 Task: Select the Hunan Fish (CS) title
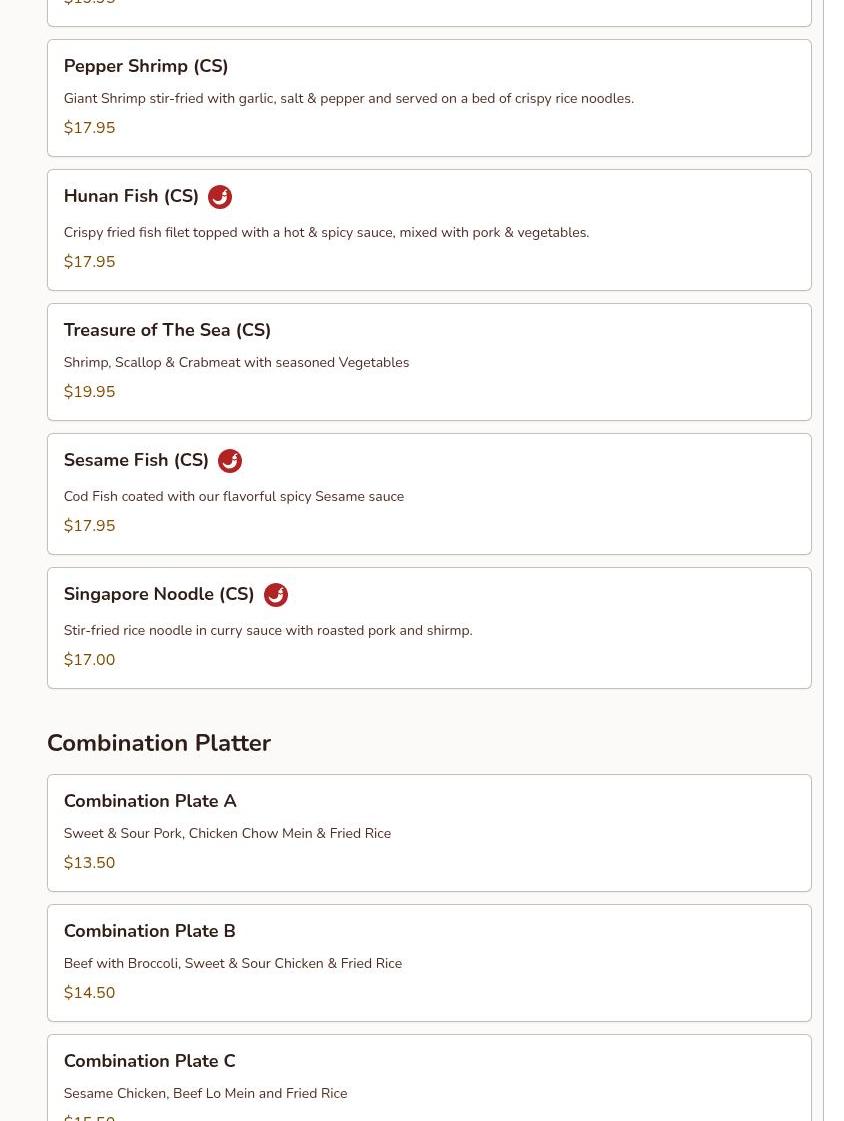click(x=131, y=197)
